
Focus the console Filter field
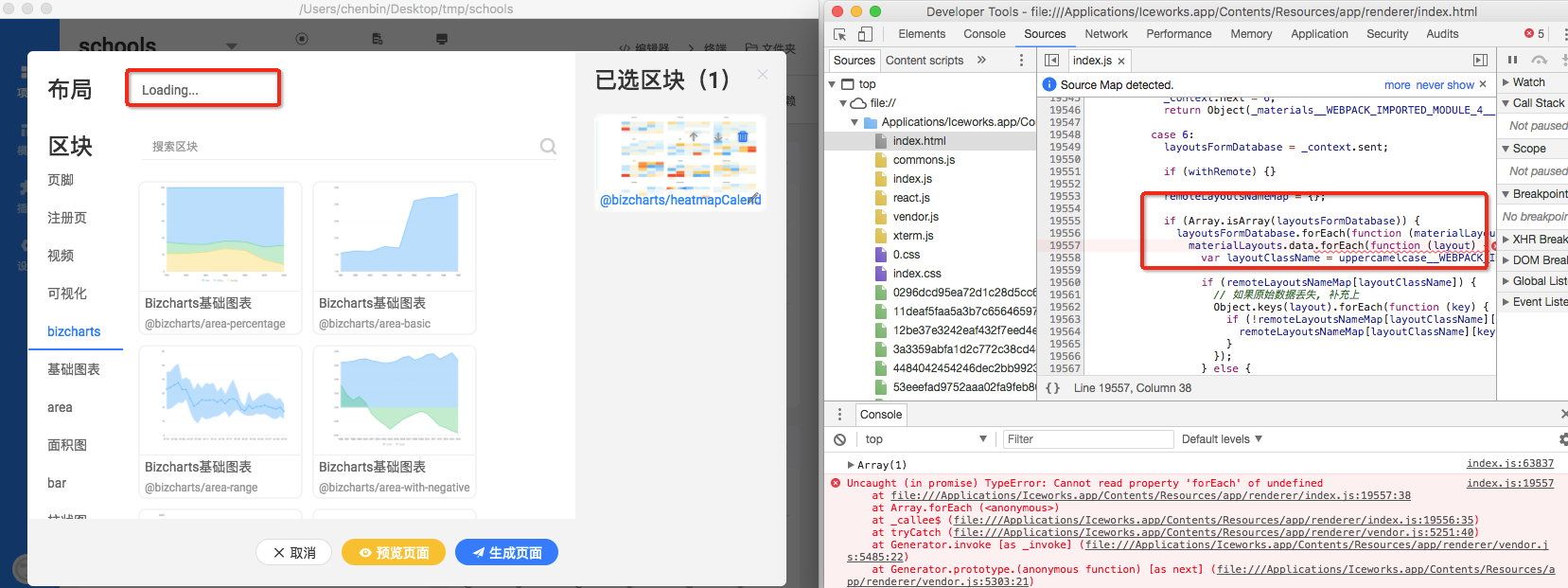click(1088, 439)
